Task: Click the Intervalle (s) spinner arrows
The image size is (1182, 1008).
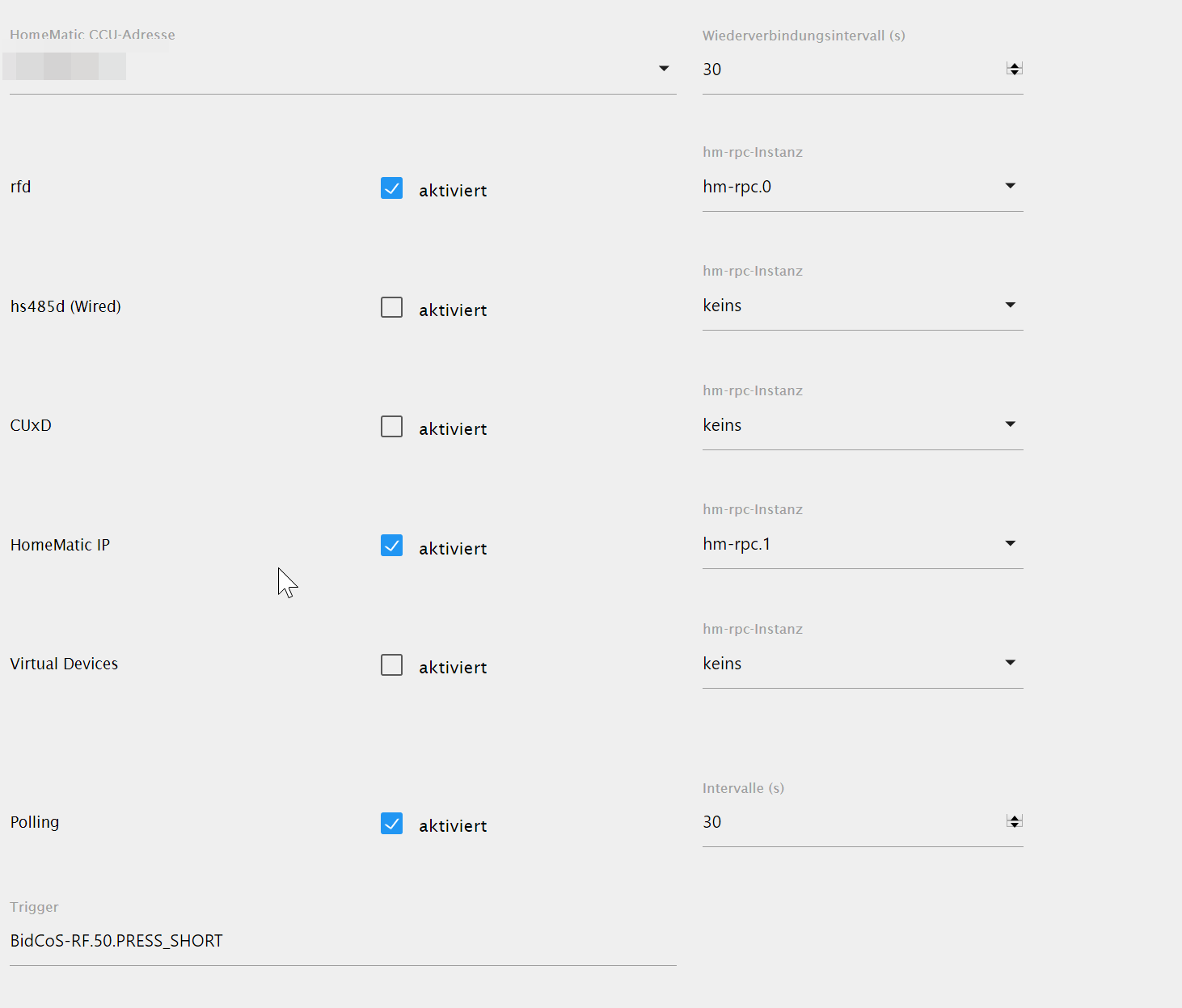Action: [1015, 821]
